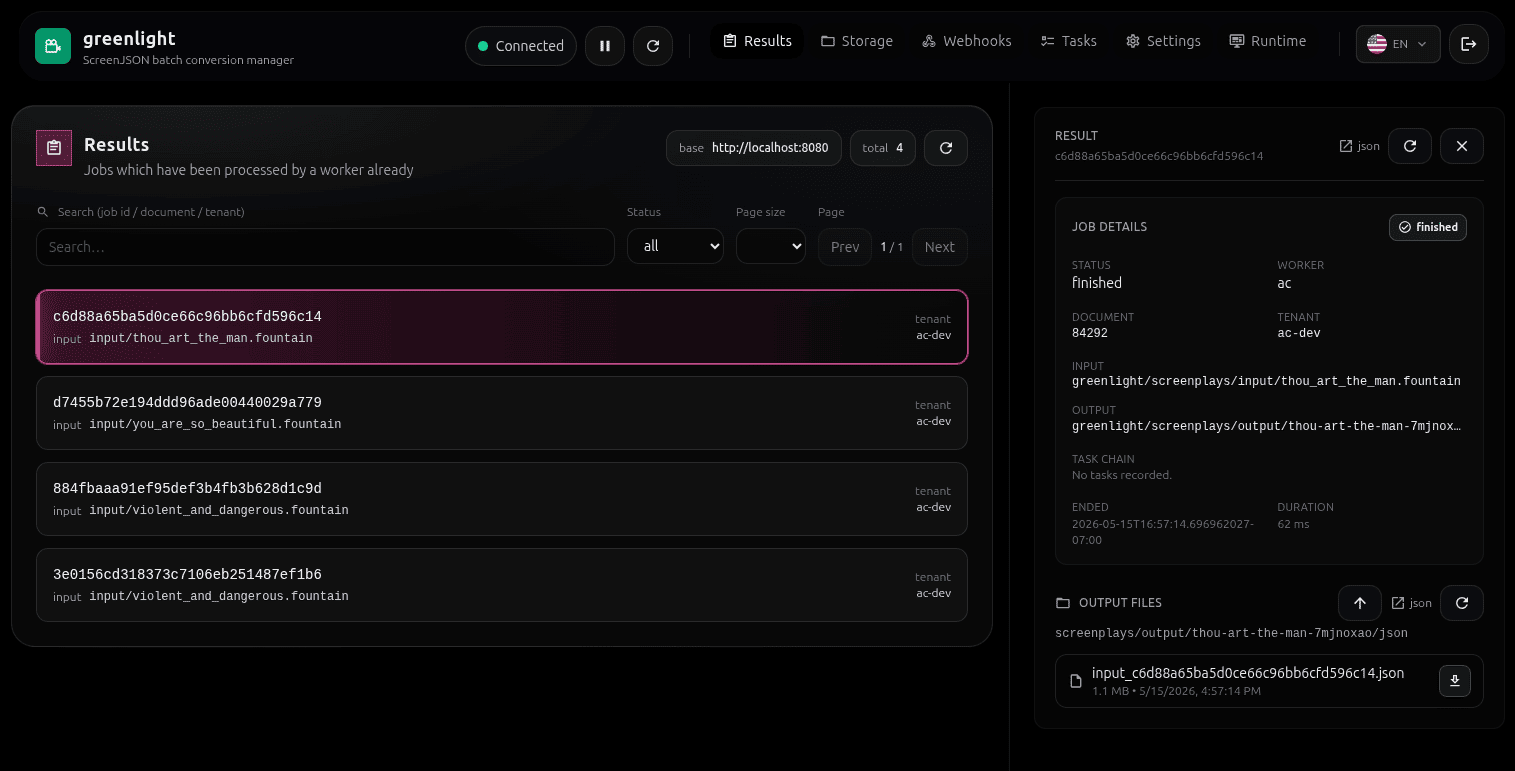Click the output file name input_c6d88a65…json
This screenshot has height=771, width=1515.
tap(1248, 673)
